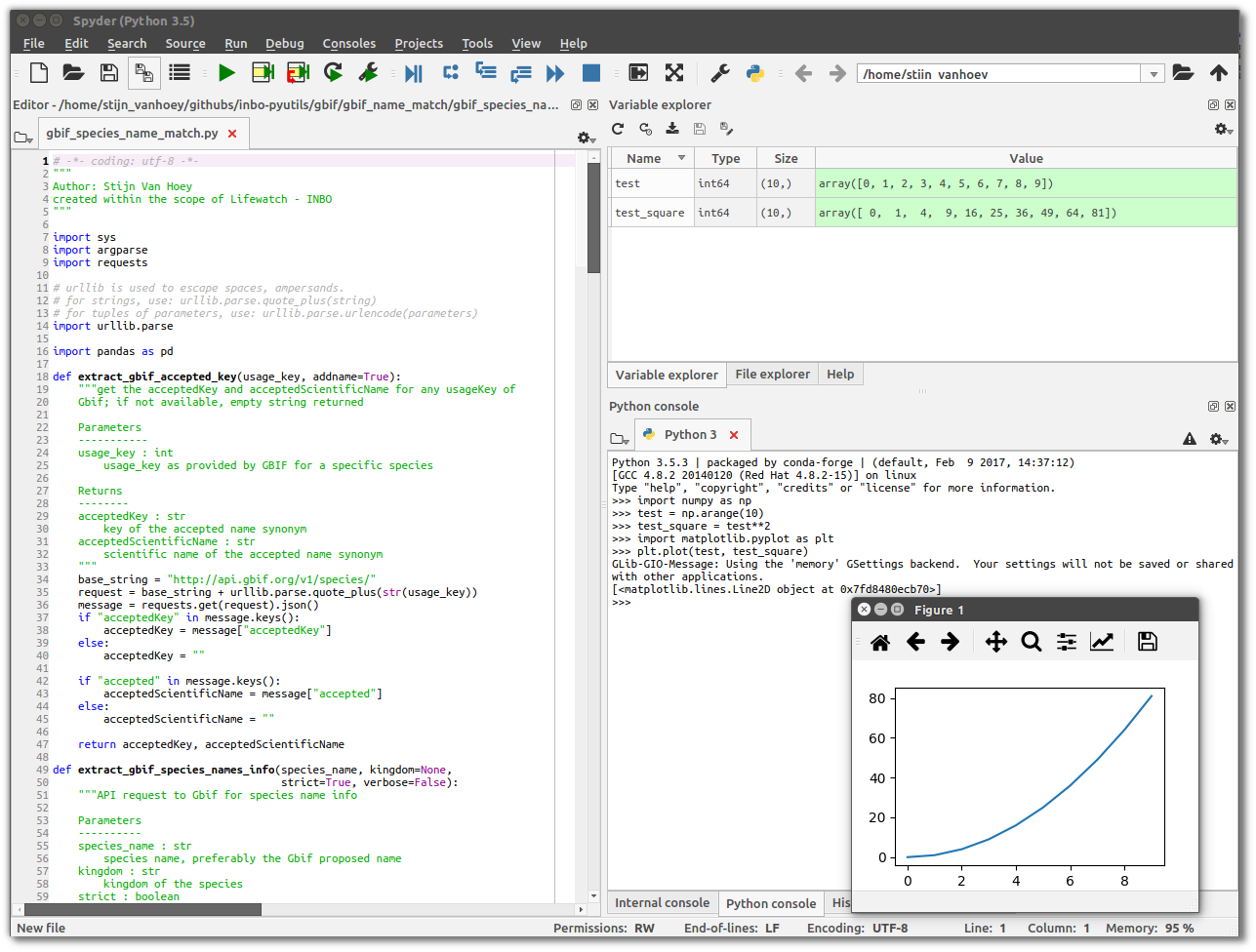Image resolution: width=1256 pixels, height=952 pixels.
Task: Go to previous view in Figure 1
Action: (915, 642)
